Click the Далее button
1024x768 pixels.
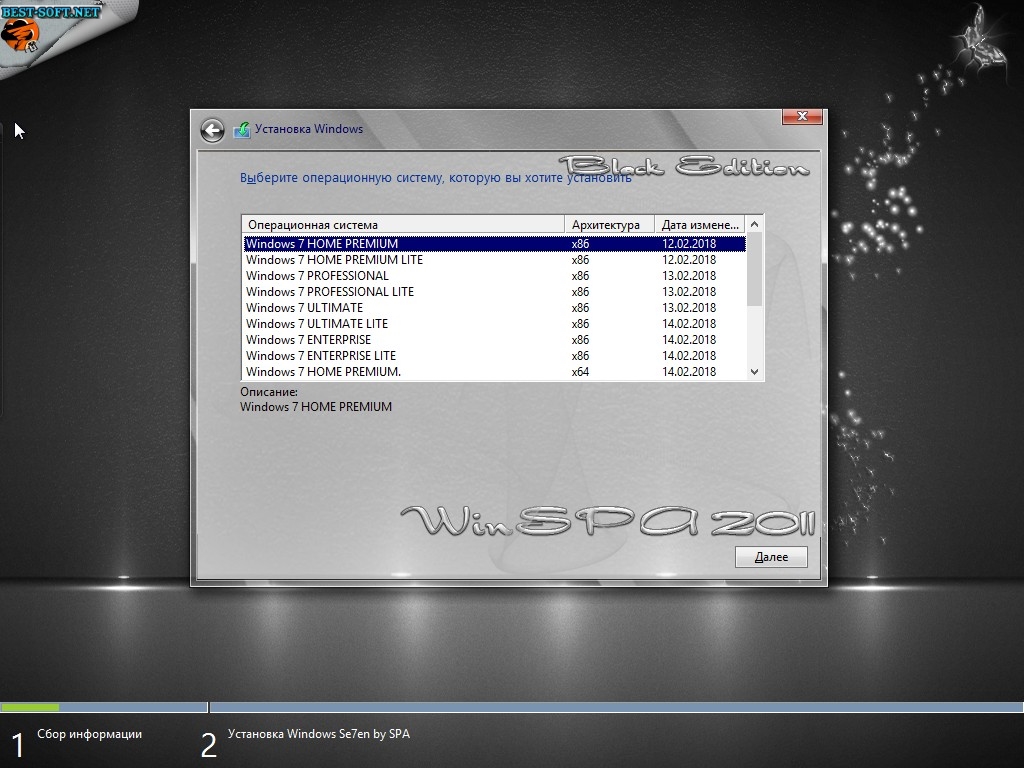click(x=771, y=557)
